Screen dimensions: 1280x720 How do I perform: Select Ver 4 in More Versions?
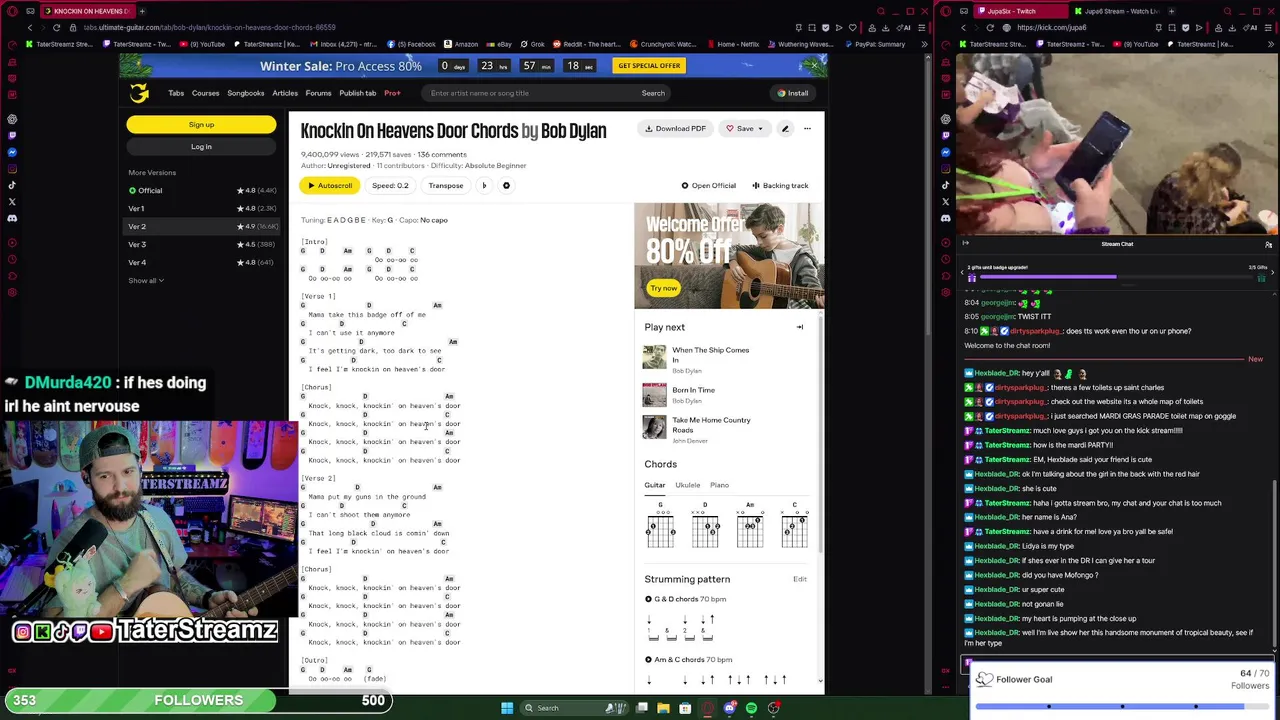(x=202, y=262)
